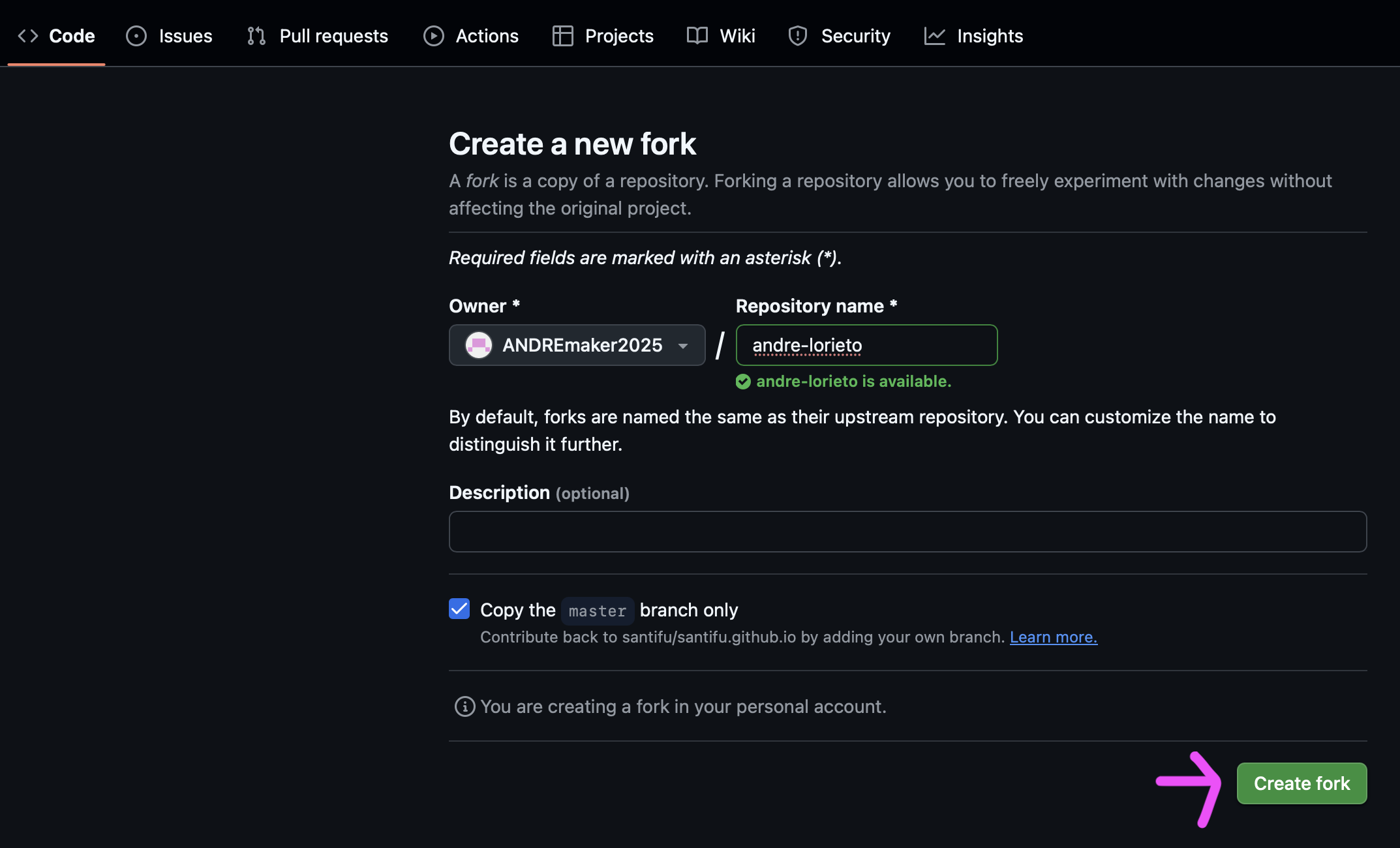
Task: Follow the Learn more link
Action: pos(1053,637)
